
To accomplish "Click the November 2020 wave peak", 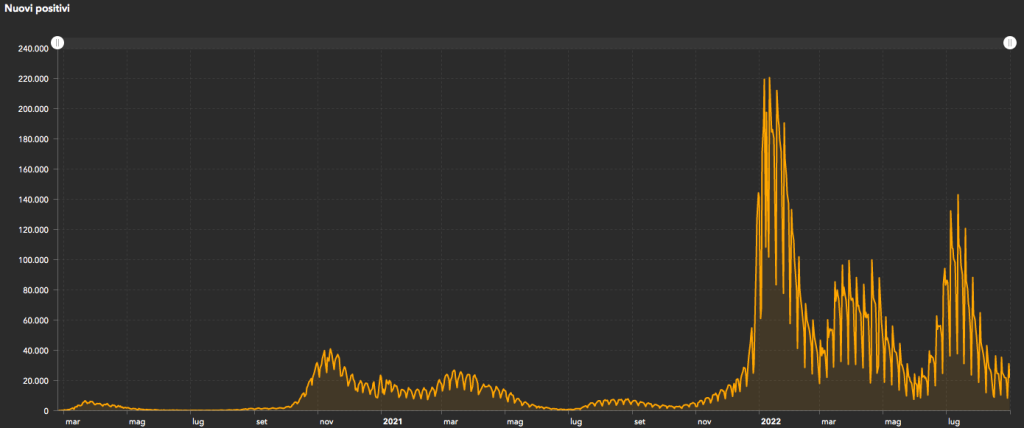I will click(x=330, y=350).
